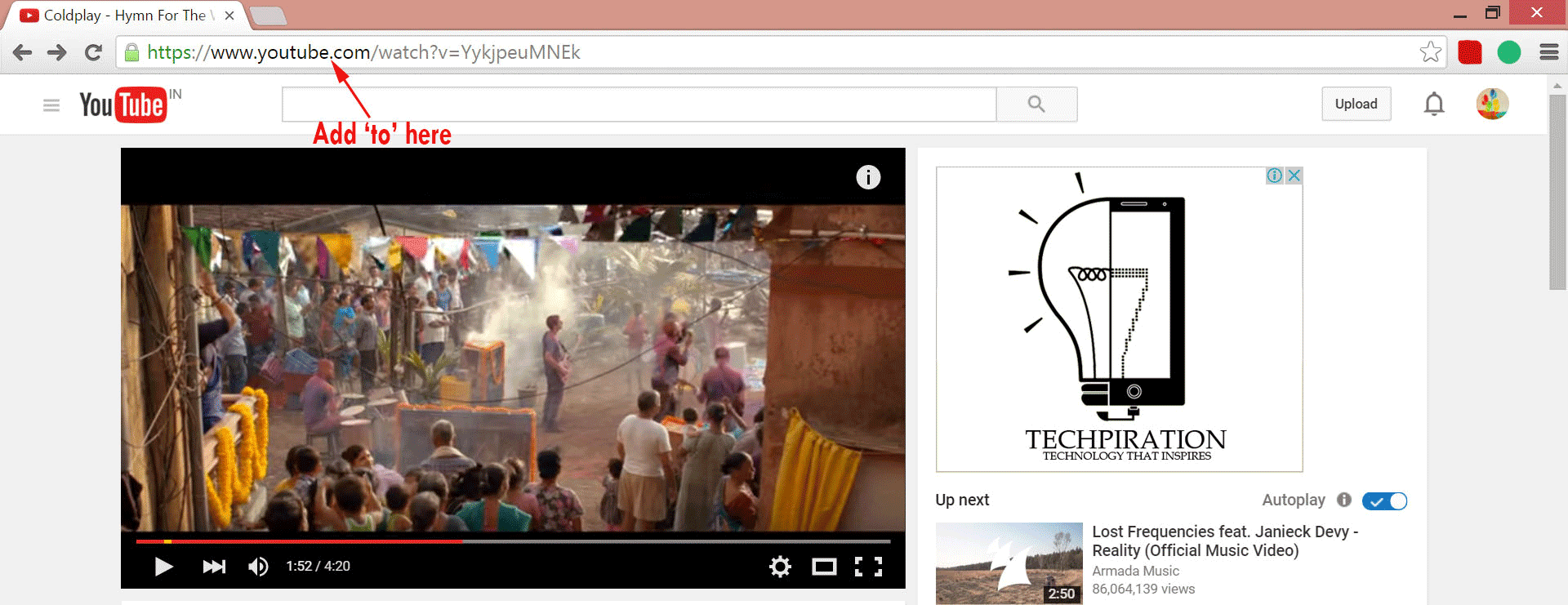Click the page vertical scrollbar thumb
This screenshot has width=1568, height=605.
coord(1558,192)
